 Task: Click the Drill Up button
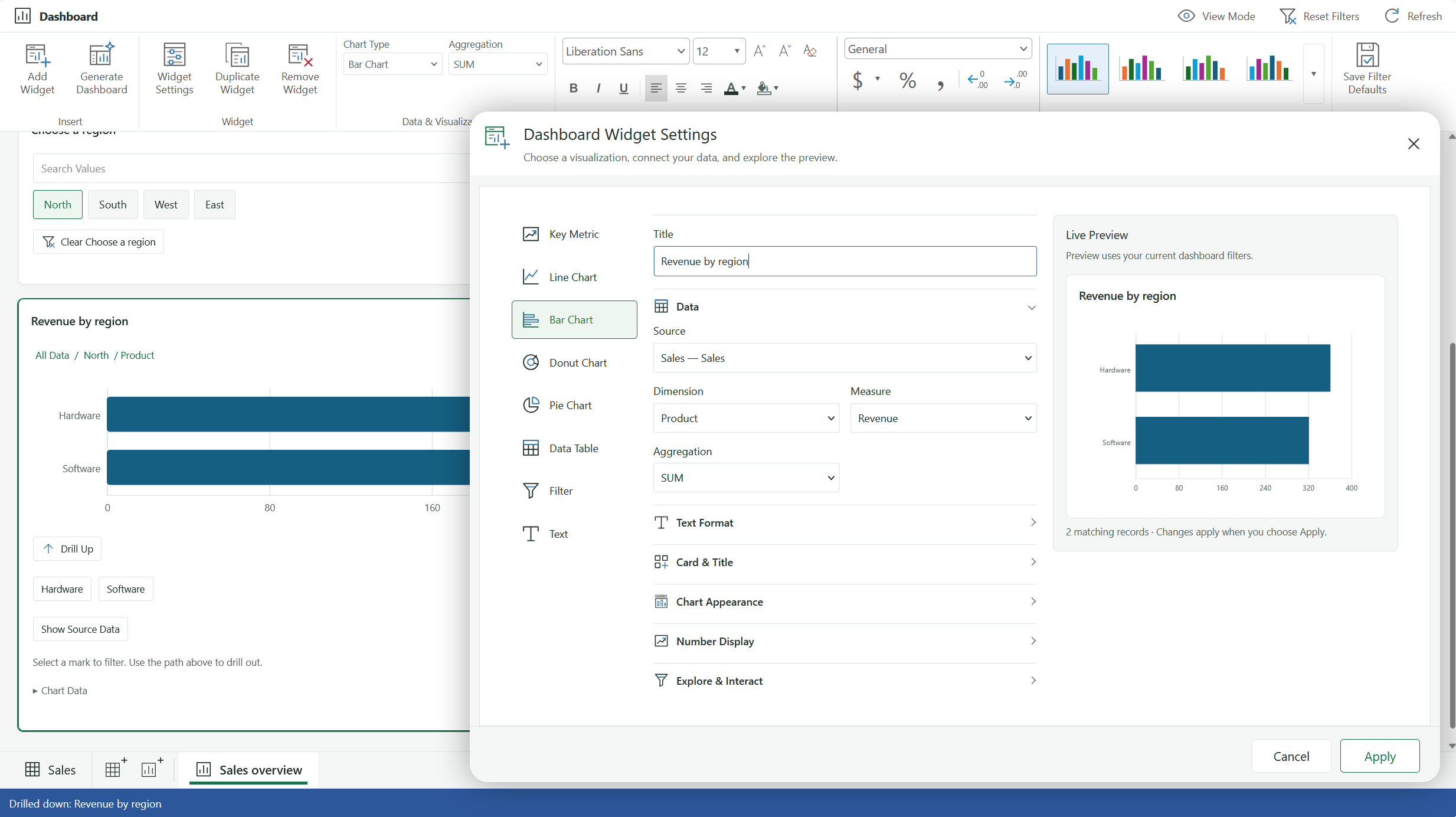pyautogui.click(x=67, y=548)
